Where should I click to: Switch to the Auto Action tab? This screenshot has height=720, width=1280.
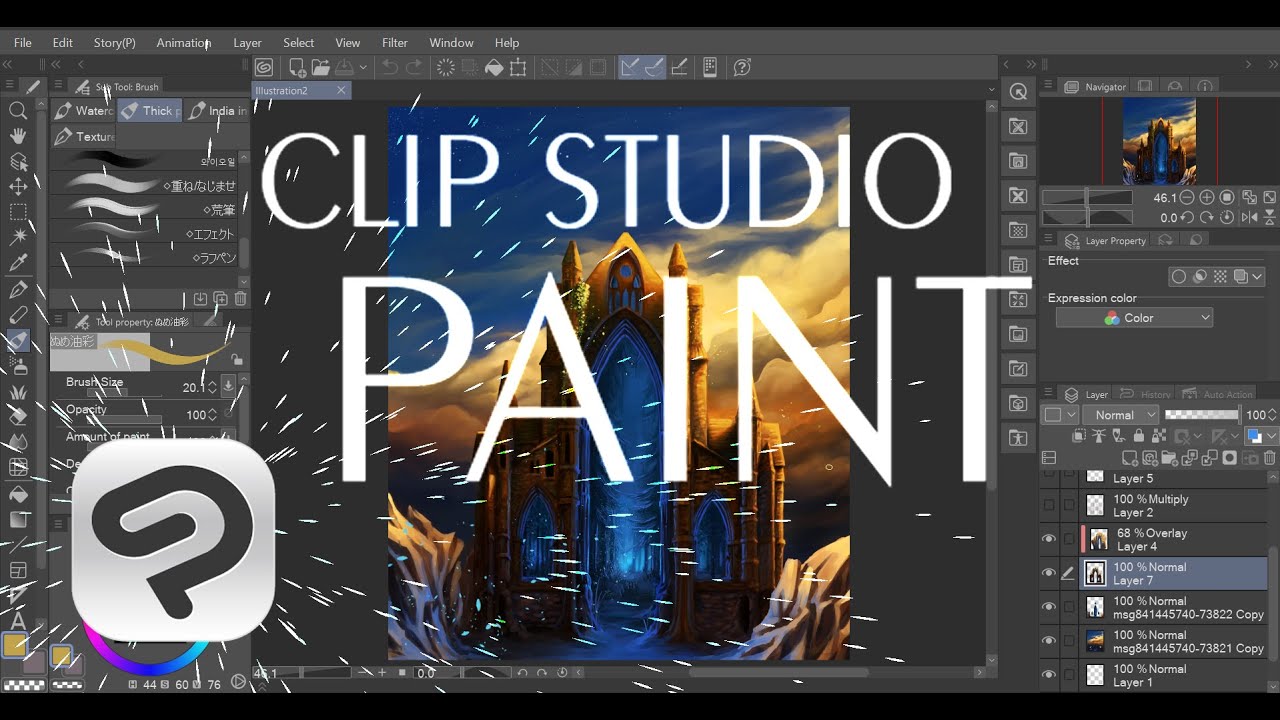click(1218, 394)
